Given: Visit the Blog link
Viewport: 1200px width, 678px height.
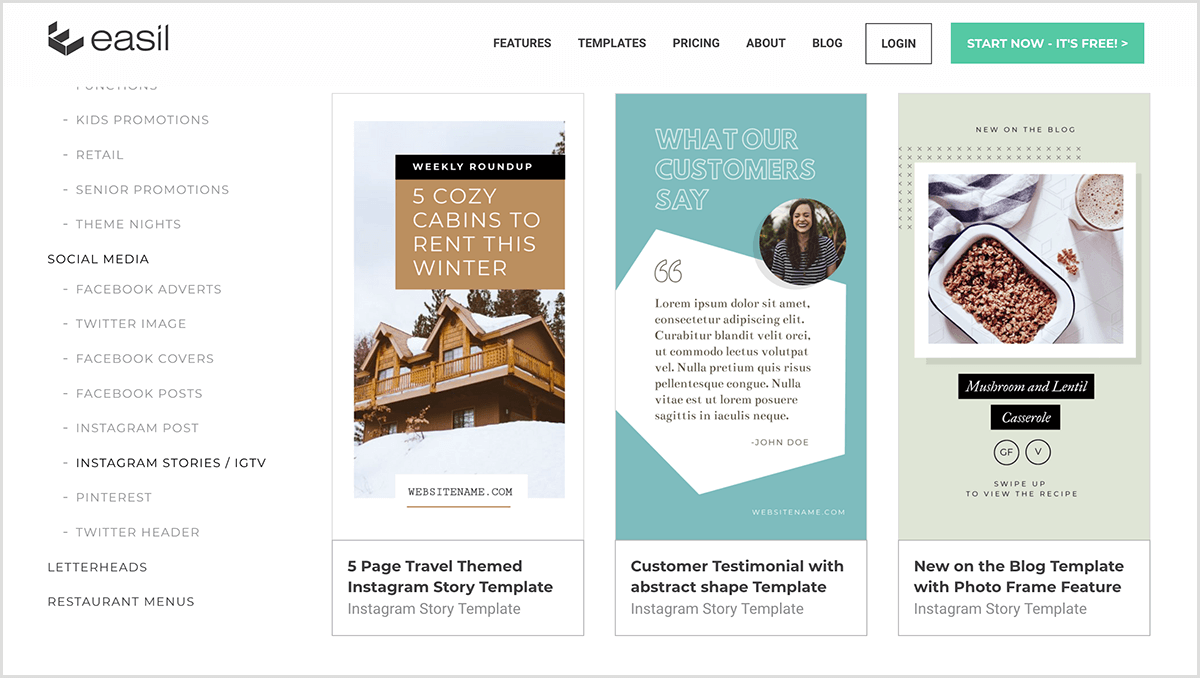Looking at the screenshot, I should [827, 43].
